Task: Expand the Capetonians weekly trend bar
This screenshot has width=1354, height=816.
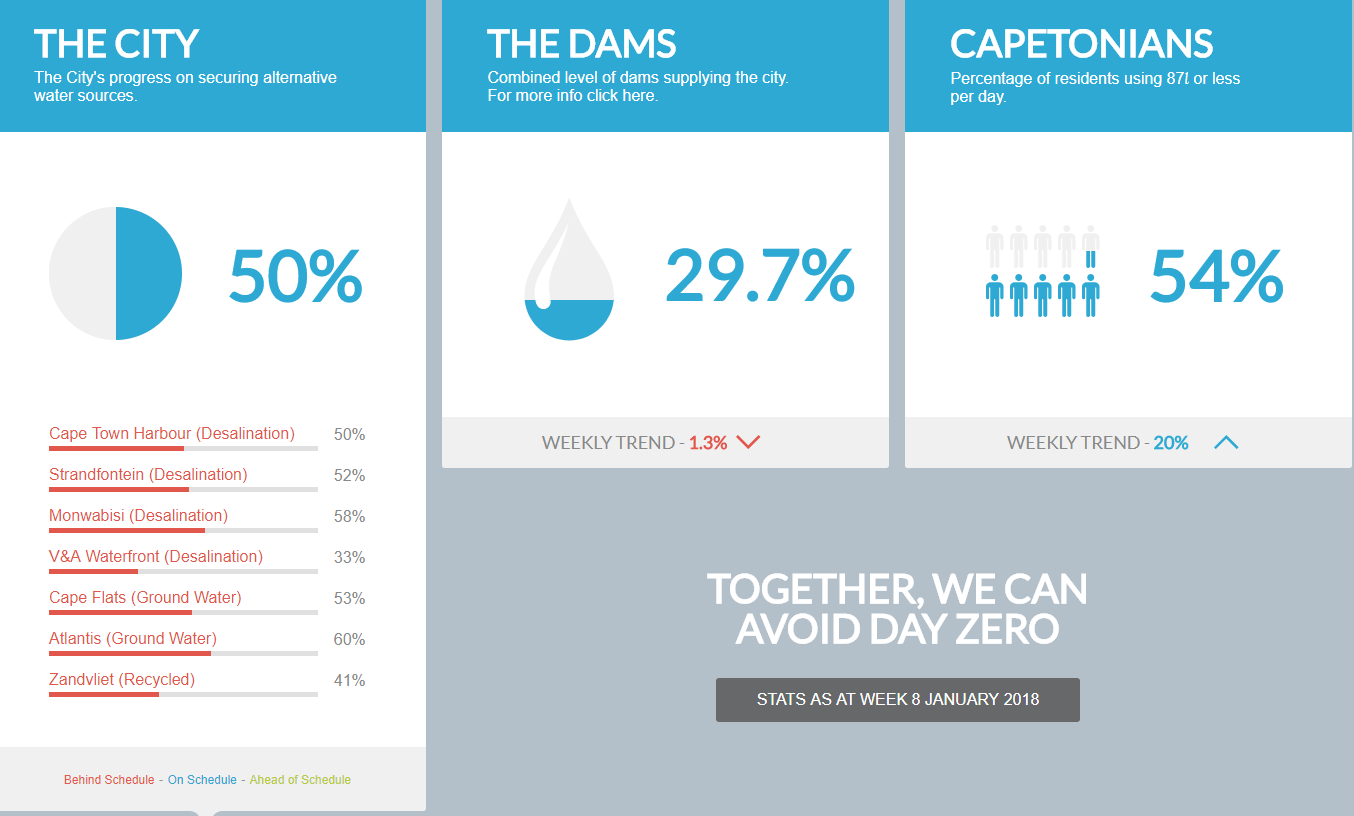Action: point(1129,442)
